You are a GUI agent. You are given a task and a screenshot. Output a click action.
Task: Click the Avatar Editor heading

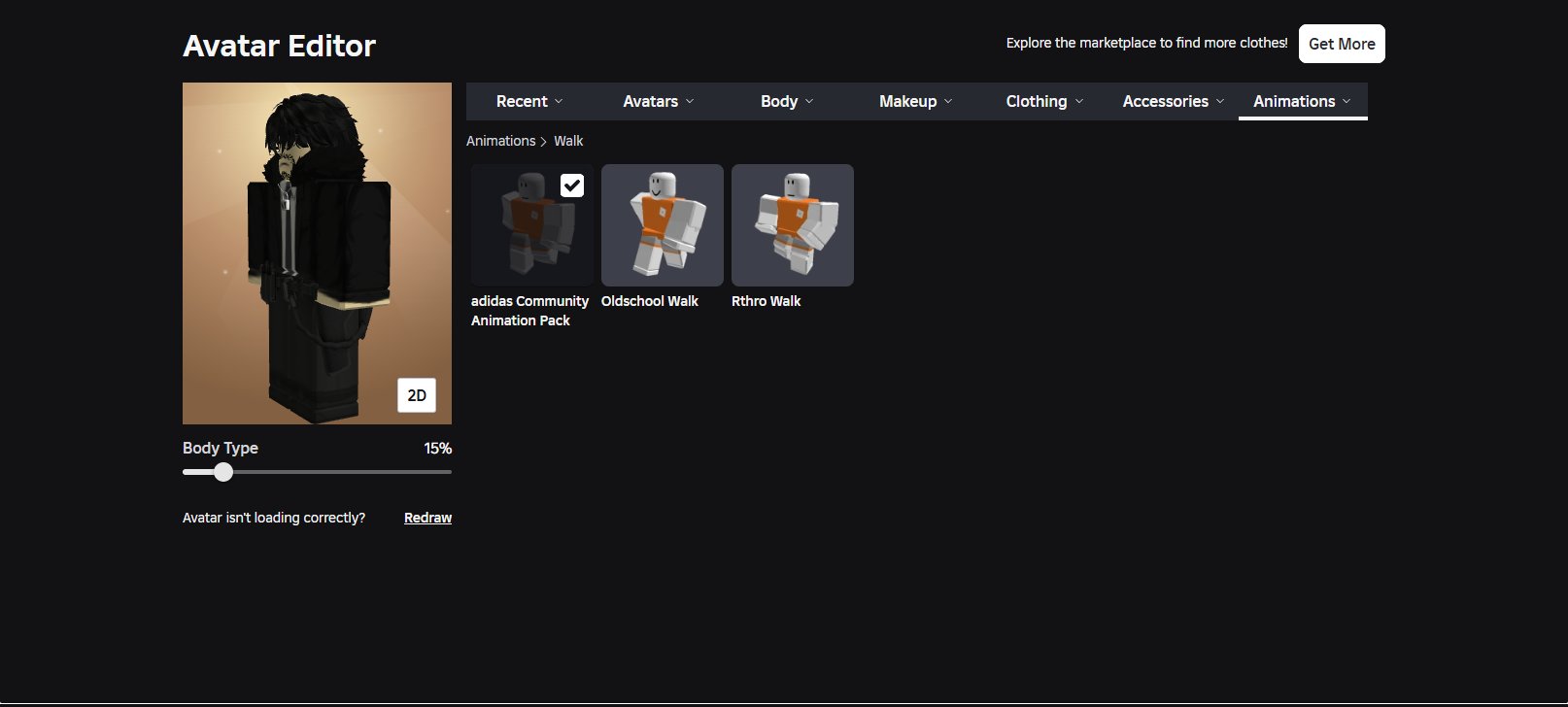click(279, 46)
